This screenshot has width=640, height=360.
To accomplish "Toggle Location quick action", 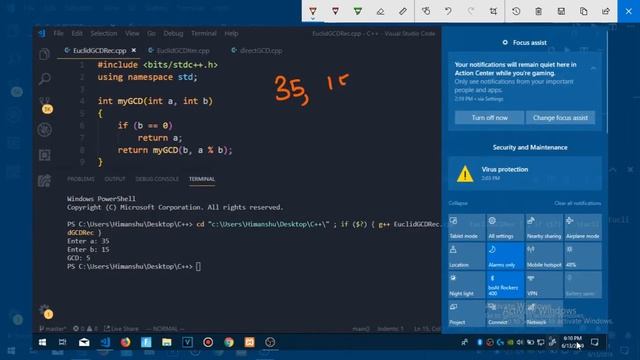I will pyautogui.click(x=467, y=256).
